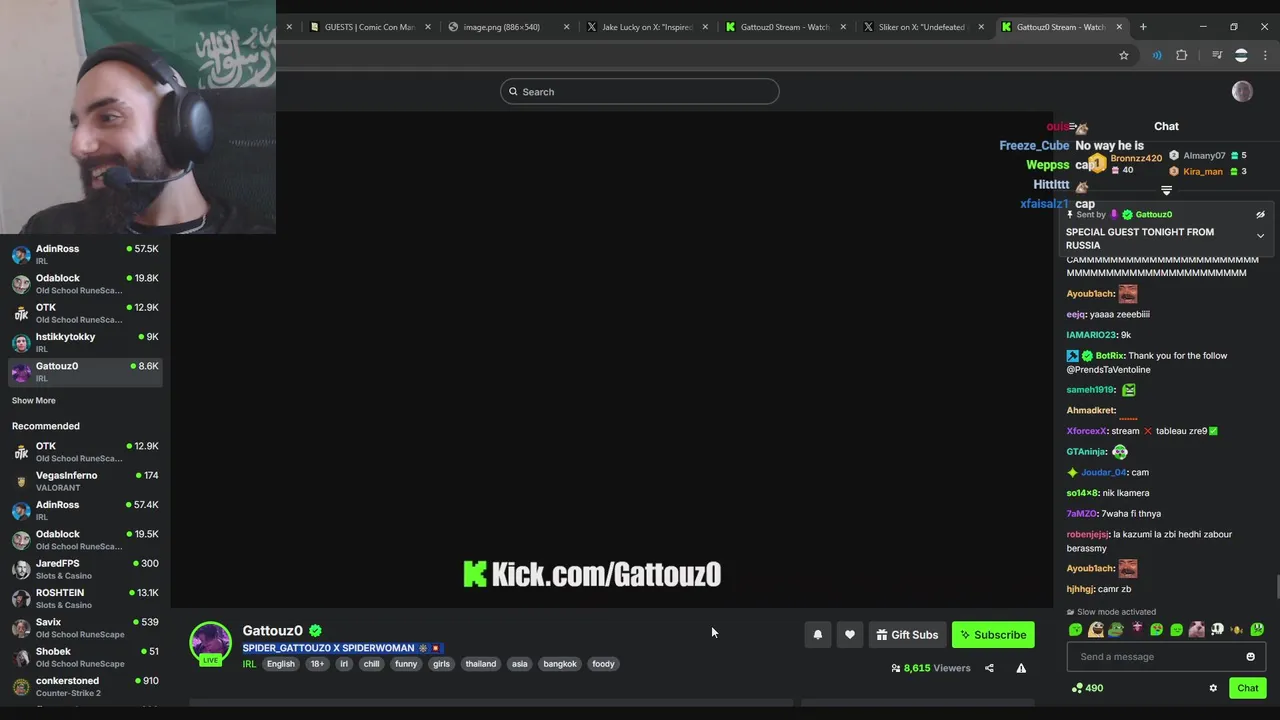
Task: Click the share stream icon
Action: (x=989, y=668)
